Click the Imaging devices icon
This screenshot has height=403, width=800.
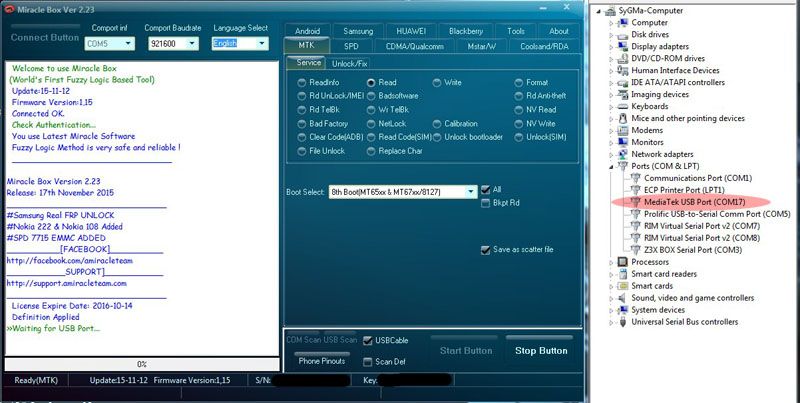(x=622, y=94)
